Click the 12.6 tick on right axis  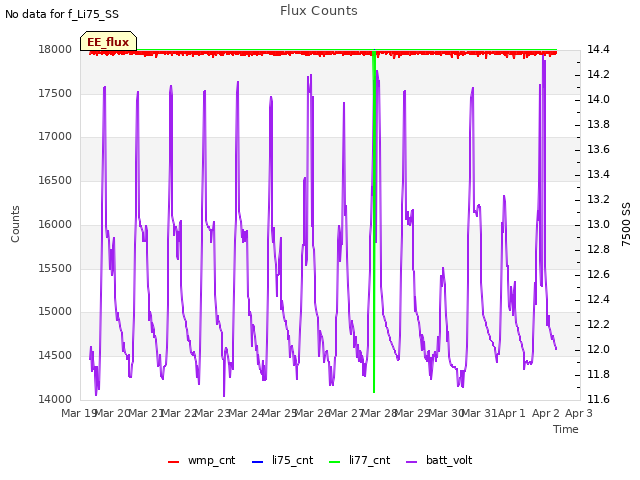tap(598, 274)
